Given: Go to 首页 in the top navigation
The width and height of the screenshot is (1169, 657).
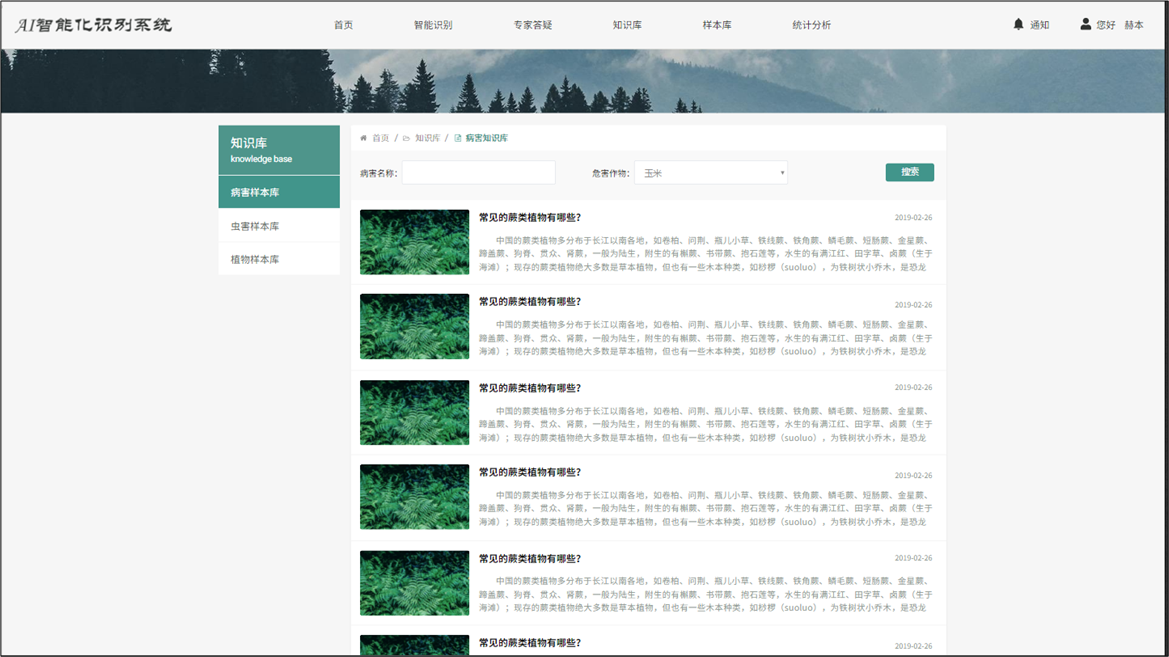Looking at the screenshot, I should (x=343, y=25).
